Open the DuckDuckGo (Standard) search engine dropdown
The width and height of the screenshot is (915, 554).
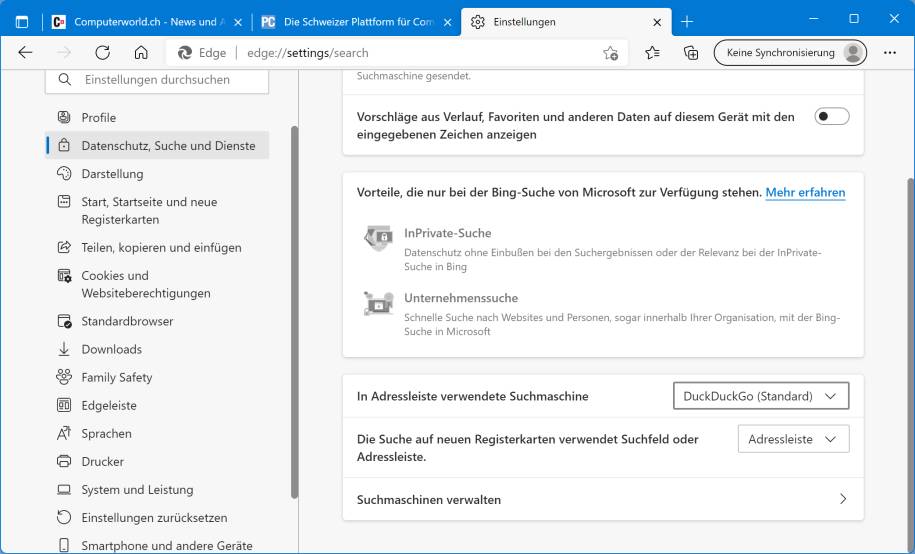(x=761, y=396)
